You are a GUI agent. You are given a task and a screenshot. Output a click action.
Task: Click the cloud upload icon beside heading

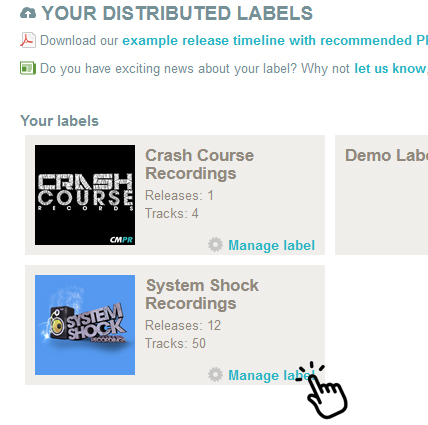28,13
